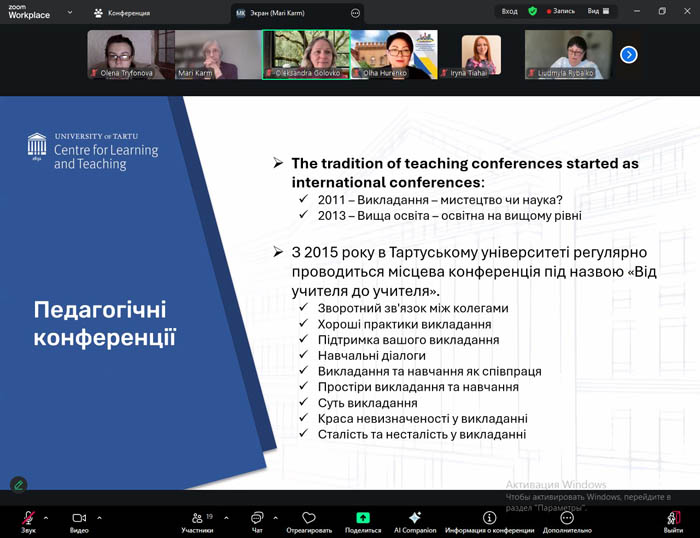Screen dimensions: 700x538
Task: Toggle the camera (Видео) button
Action: tap(79, 517)
